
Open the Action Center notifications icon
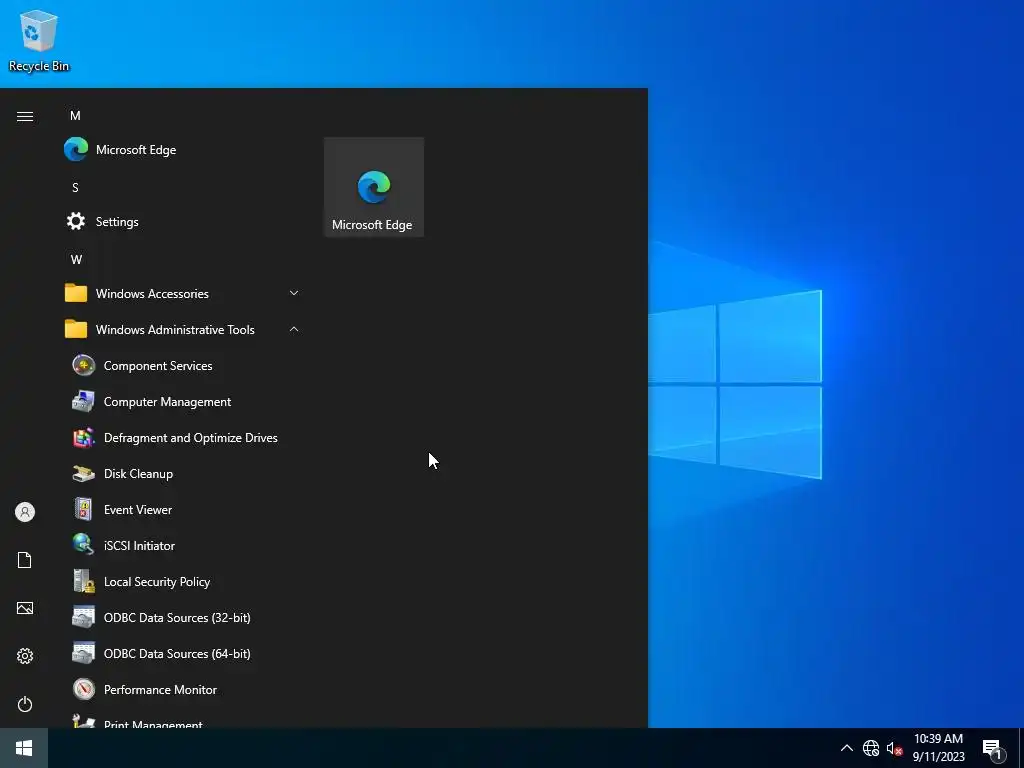993,749
